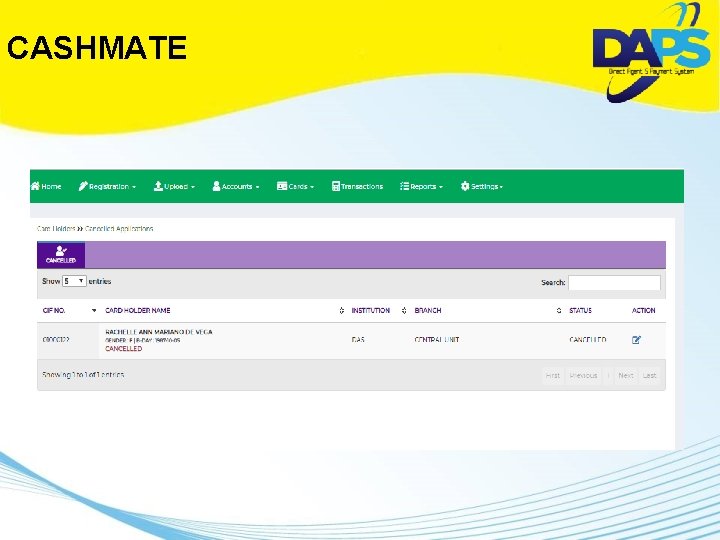Screen dimensions: 720x540
Task: Select the purple Cancelled tab
Action: click(x=61, y=255)
